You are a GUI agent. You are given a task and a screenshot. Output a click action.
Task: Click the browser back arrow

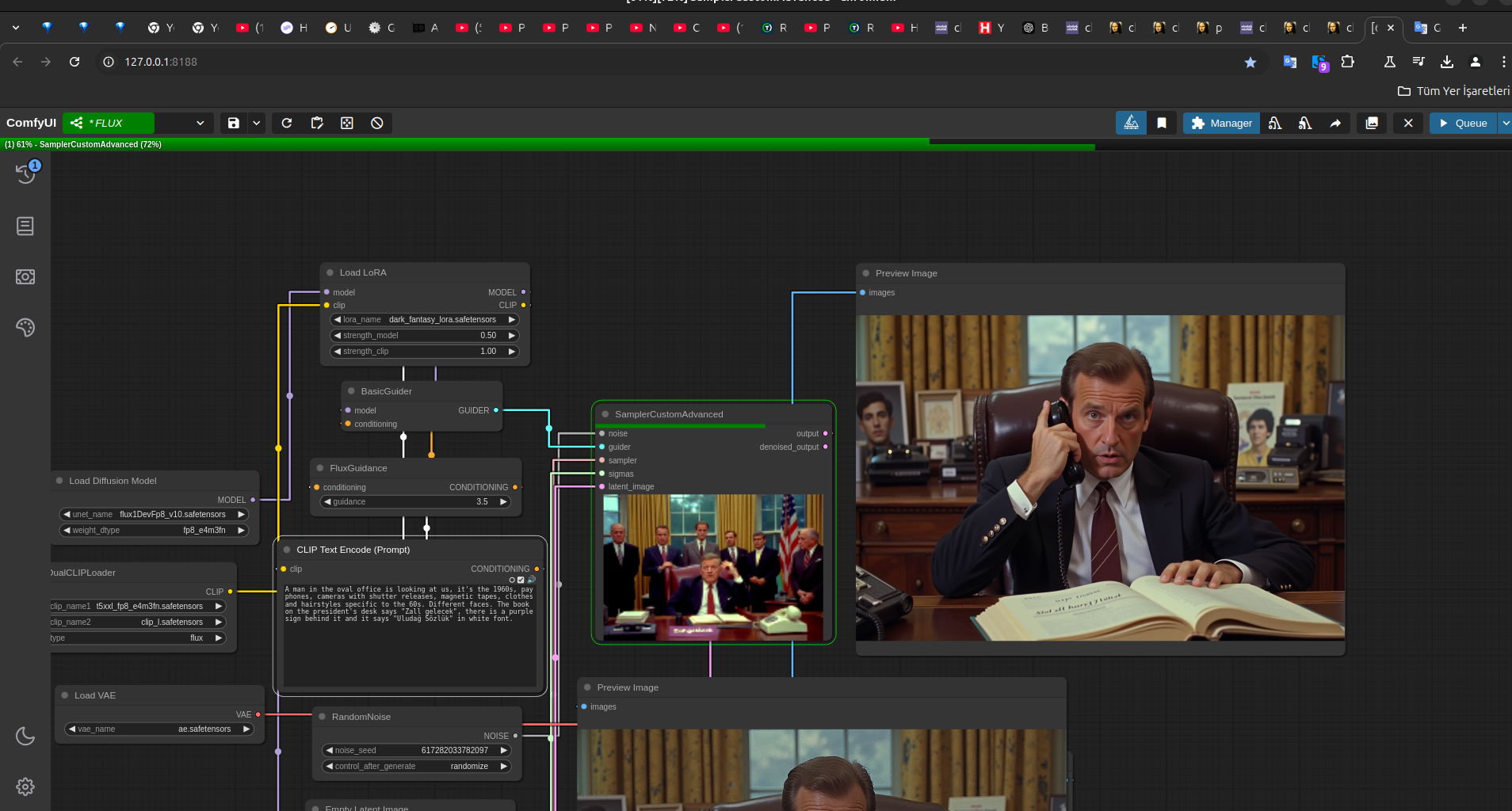click(x=17, y=62)
